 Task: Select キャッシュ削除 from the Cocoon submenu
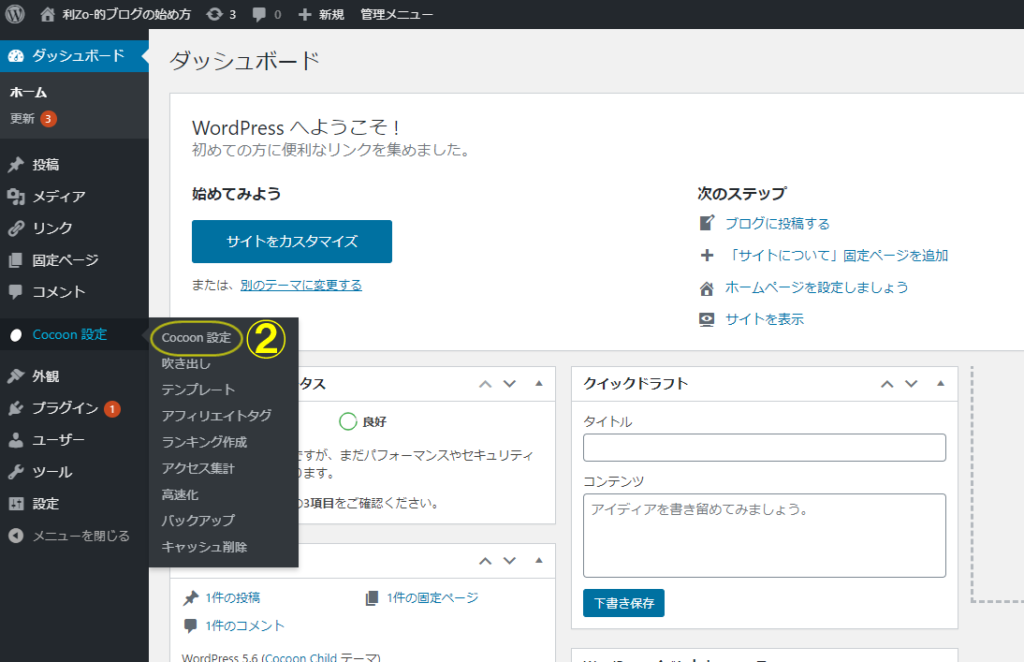point(204,547)
